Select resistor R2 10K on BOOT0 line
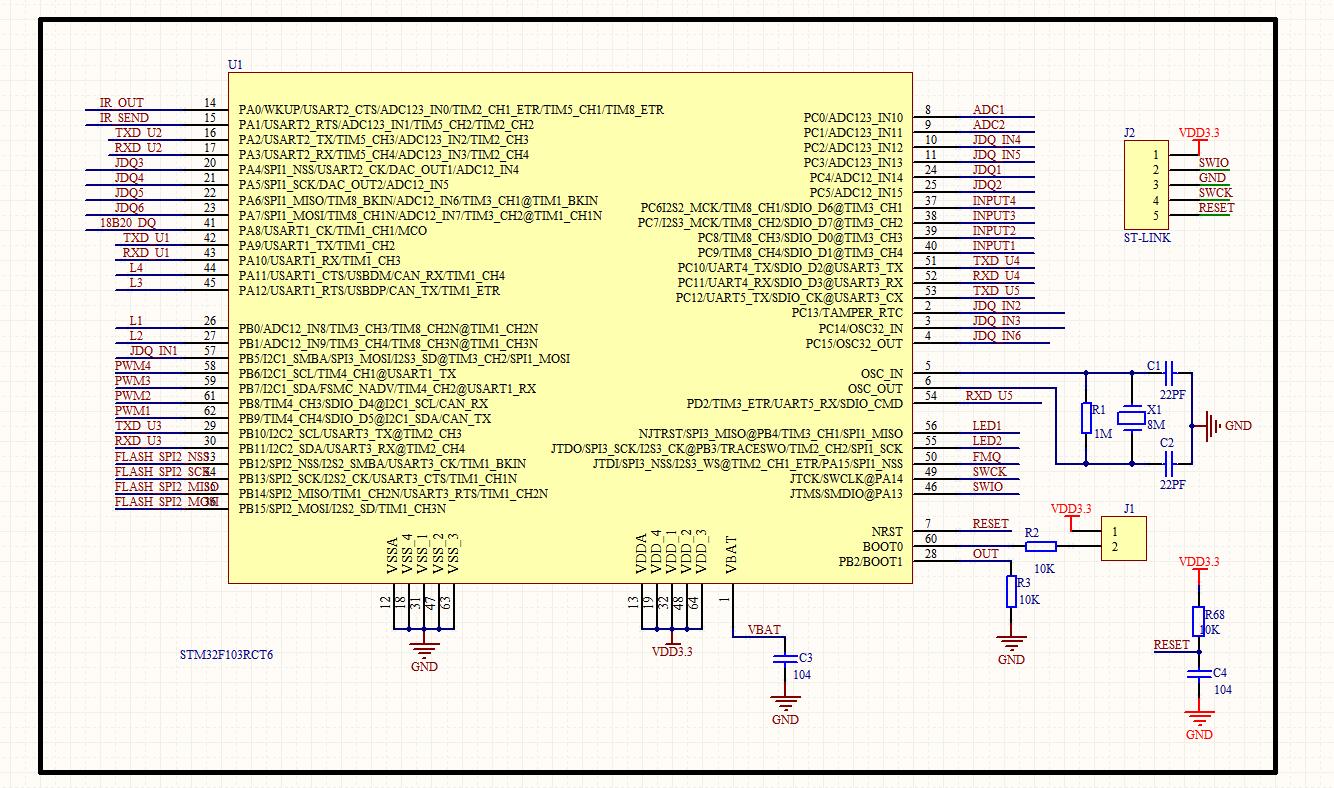The width and height of the screenshot is (1334, 788). click(1041, 546)
